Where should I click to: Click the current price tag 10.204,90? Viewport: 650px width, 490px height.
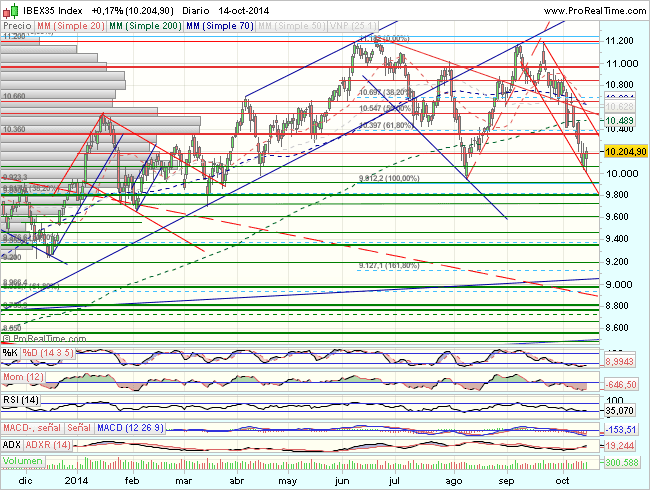(x=626, y=151)
